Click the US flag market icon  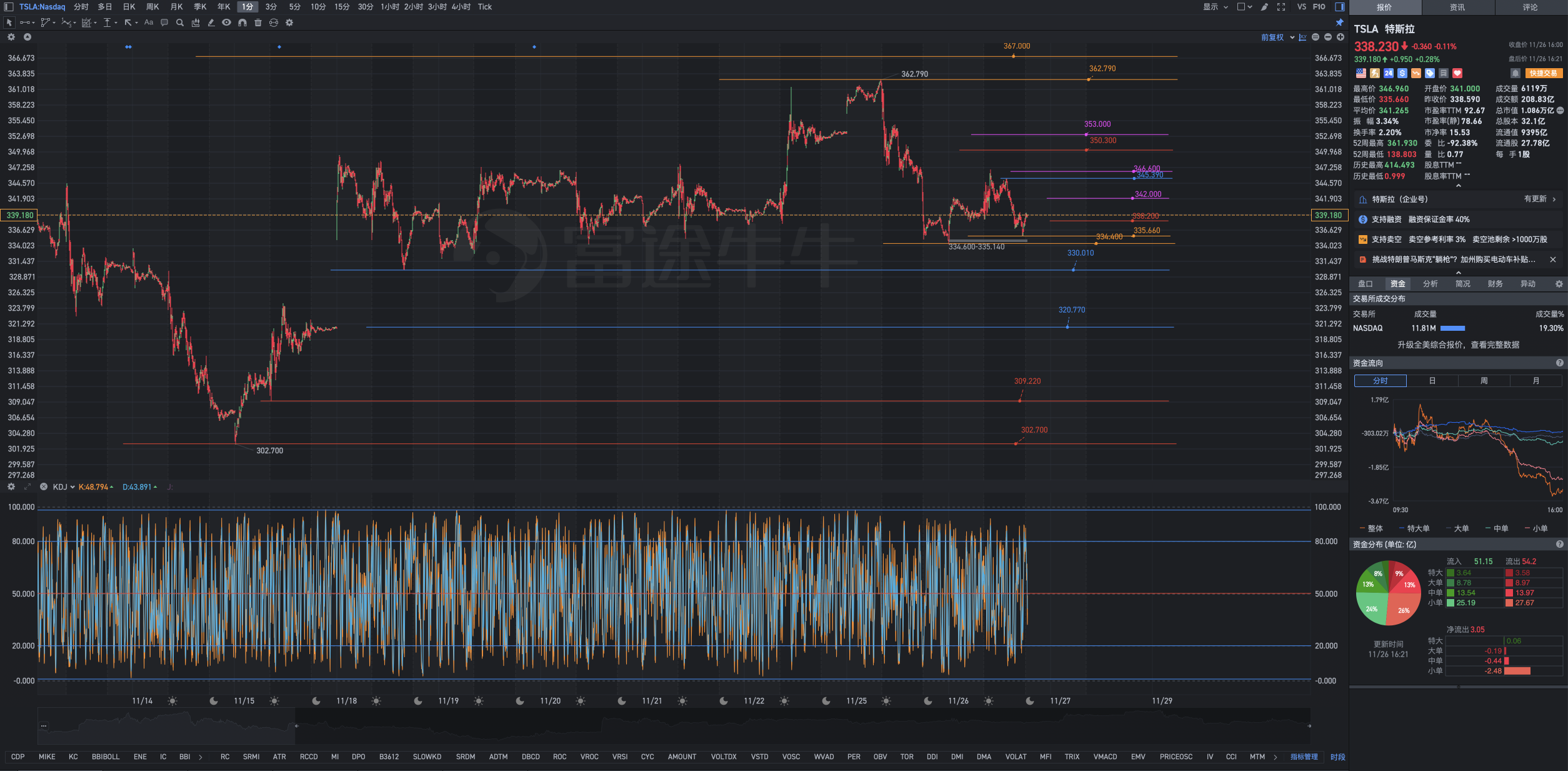[1361, 73]
